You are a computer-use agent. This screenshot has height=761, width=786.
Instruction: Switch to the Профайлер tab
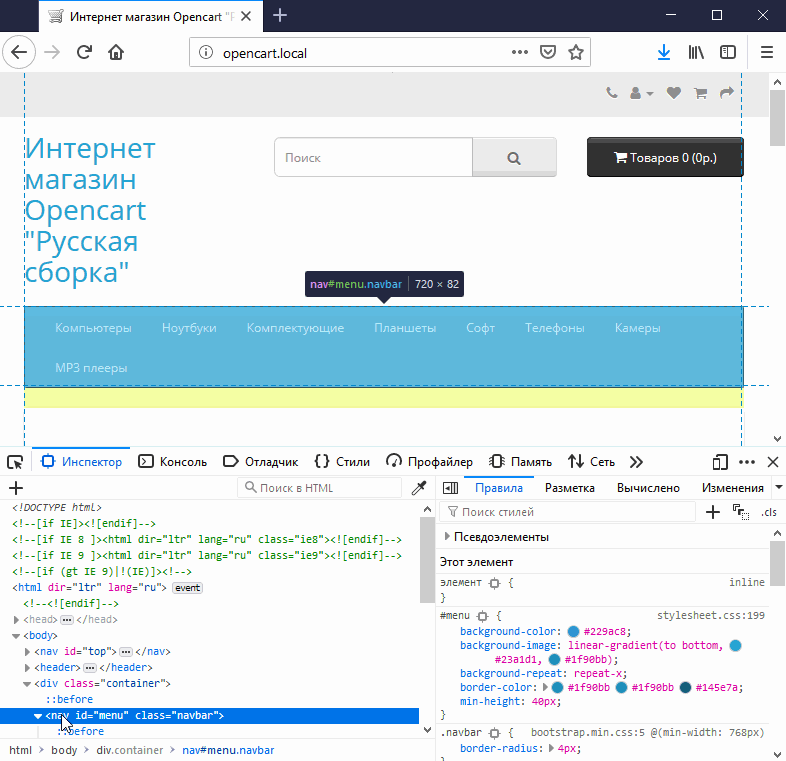pos(429,462)
